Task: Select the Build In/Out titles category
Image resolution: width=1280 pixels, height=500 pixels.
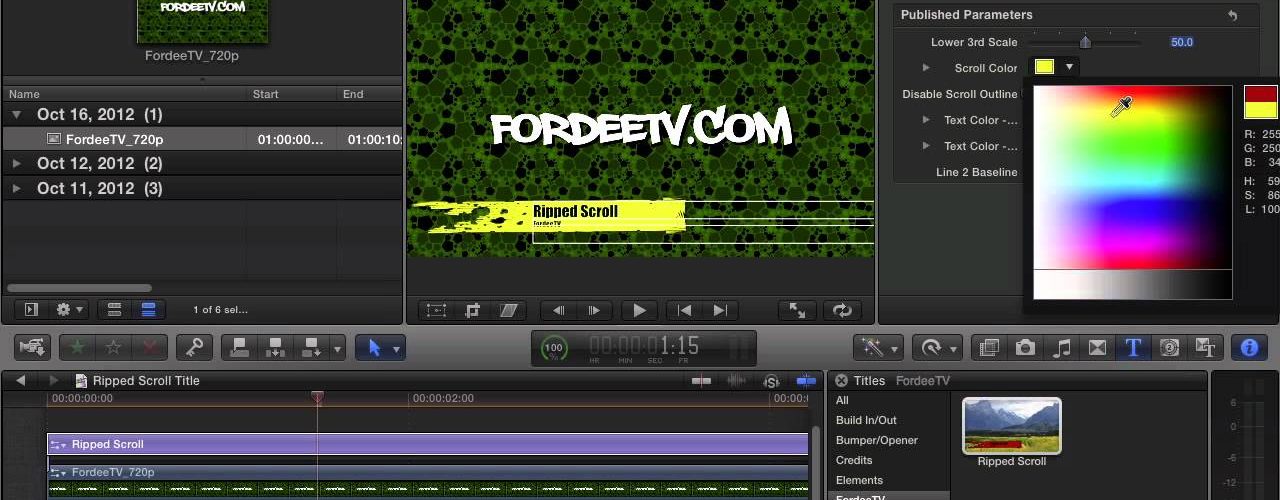Action: pos(866,421)
